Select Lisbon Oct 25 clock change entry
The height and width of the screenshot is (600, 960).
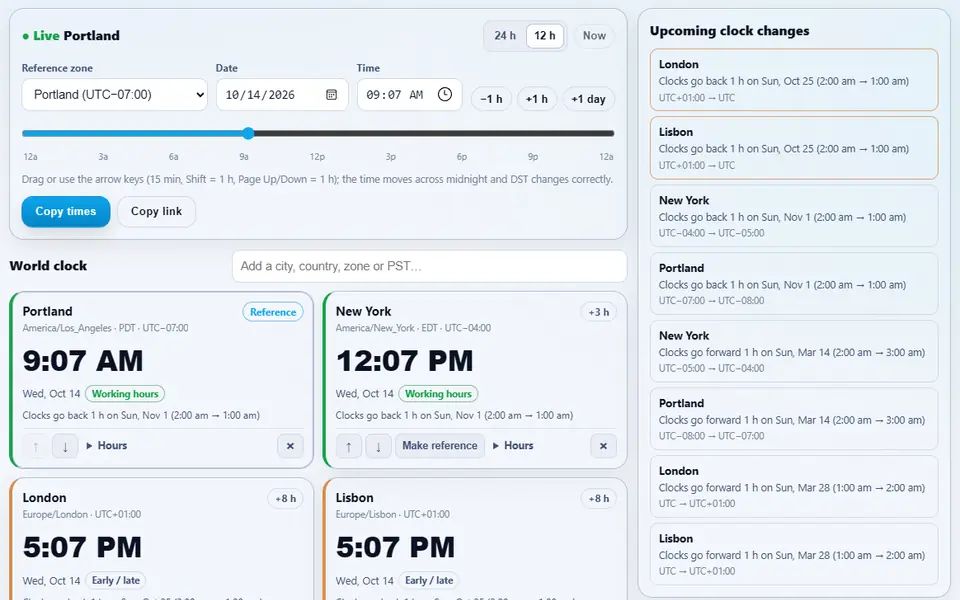tap(793, 148)
